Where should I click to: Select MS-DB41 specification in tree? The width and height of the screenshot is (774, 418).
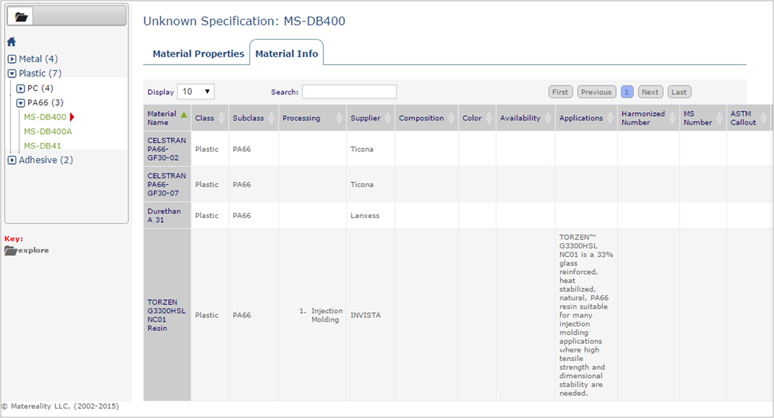[42, 146]
